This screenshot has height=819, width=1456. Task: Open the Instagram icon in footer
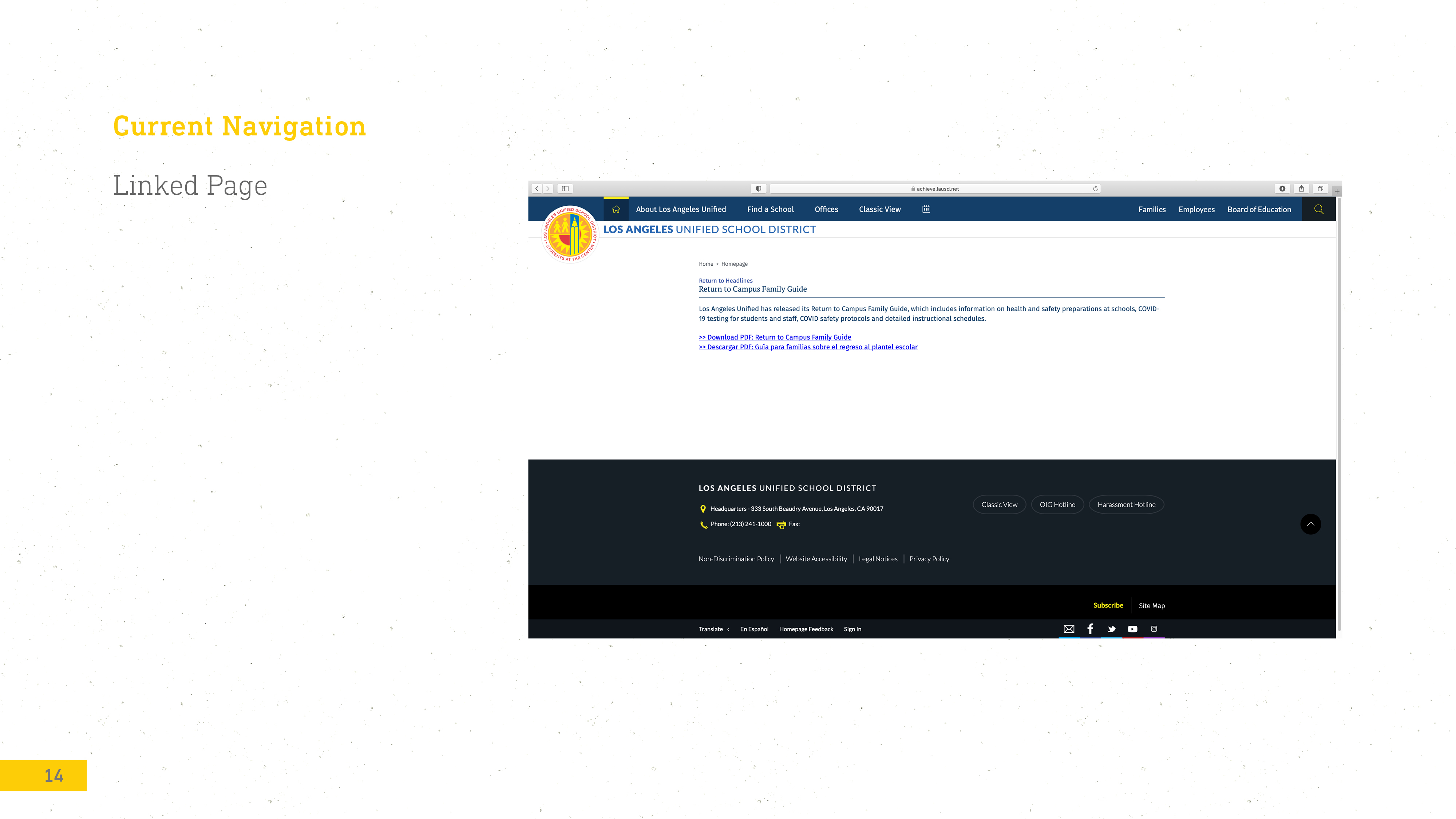(x=1154, y=629)
